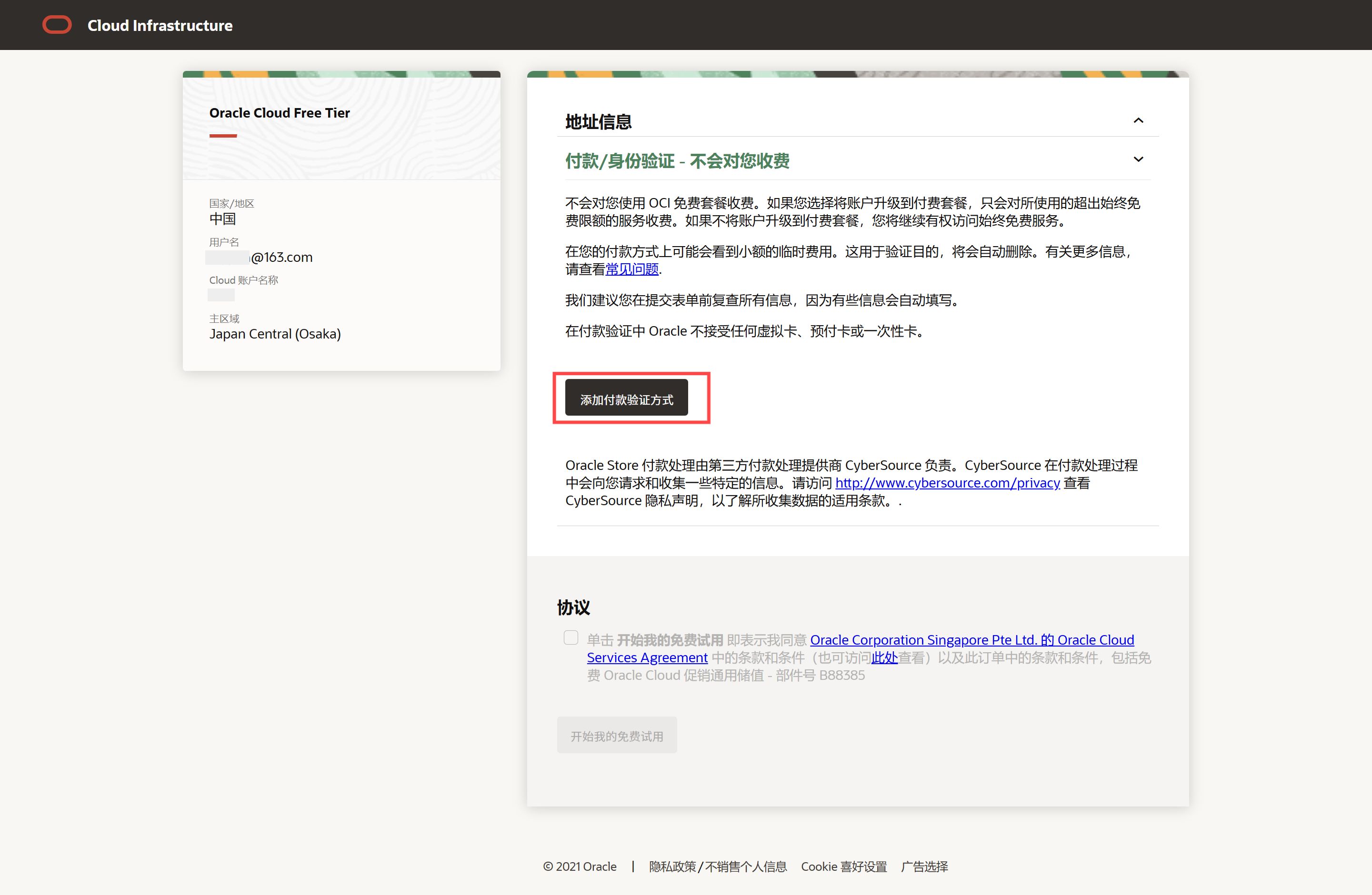Open Cookie 喜好设置 footer link

(x=844, y=867)
